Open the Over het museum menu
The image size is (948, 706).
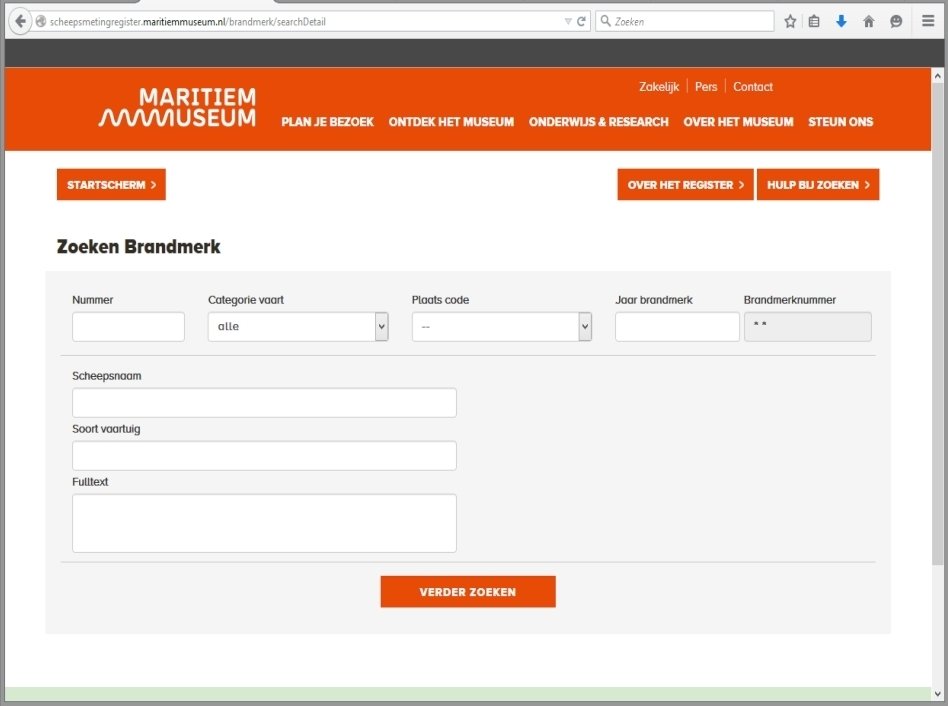pyautogui.click(x=738, y=121)
